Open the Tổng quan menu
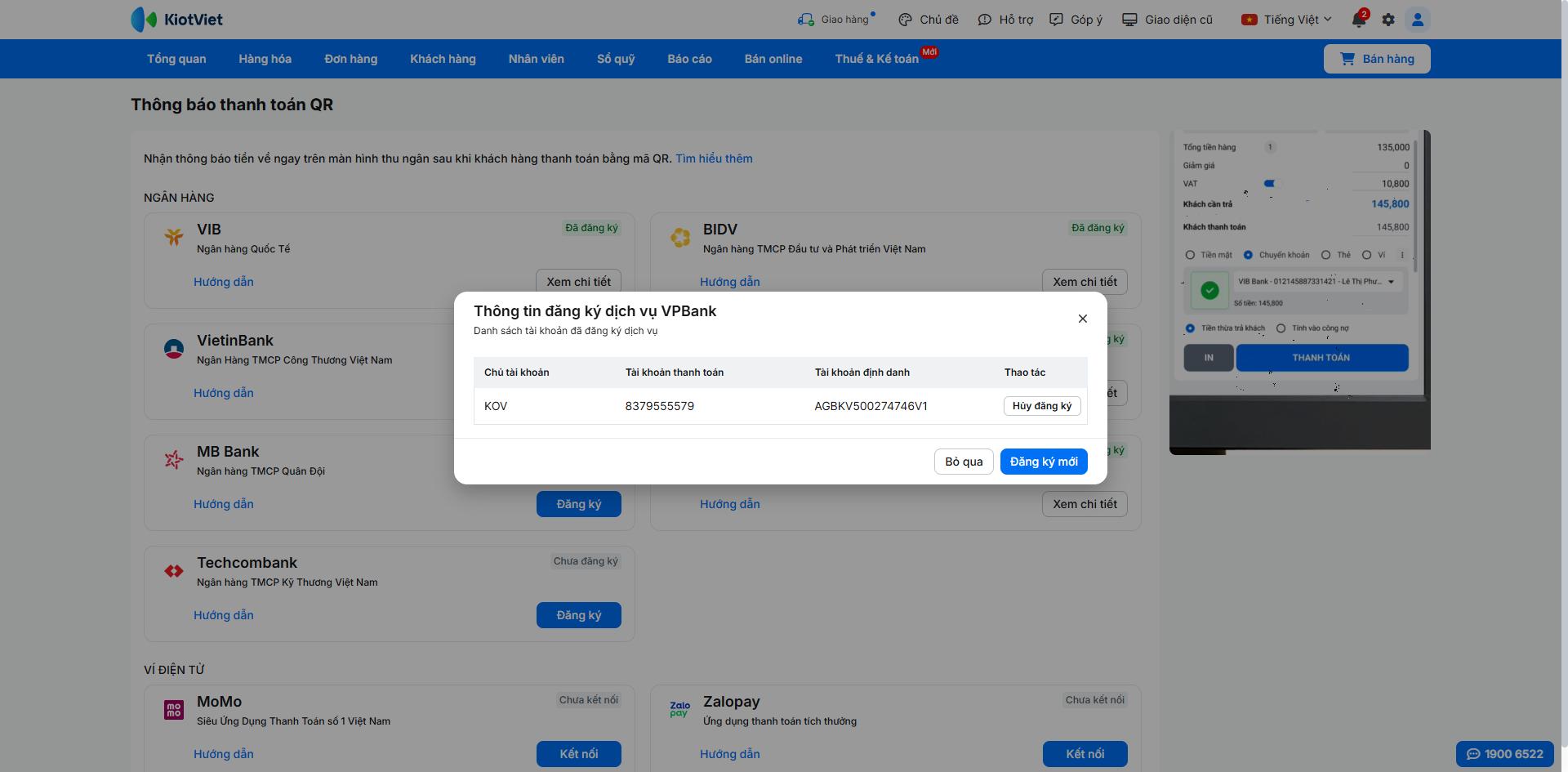Image resolution: width=1568 pixels, height=772 pixels. 176,59
